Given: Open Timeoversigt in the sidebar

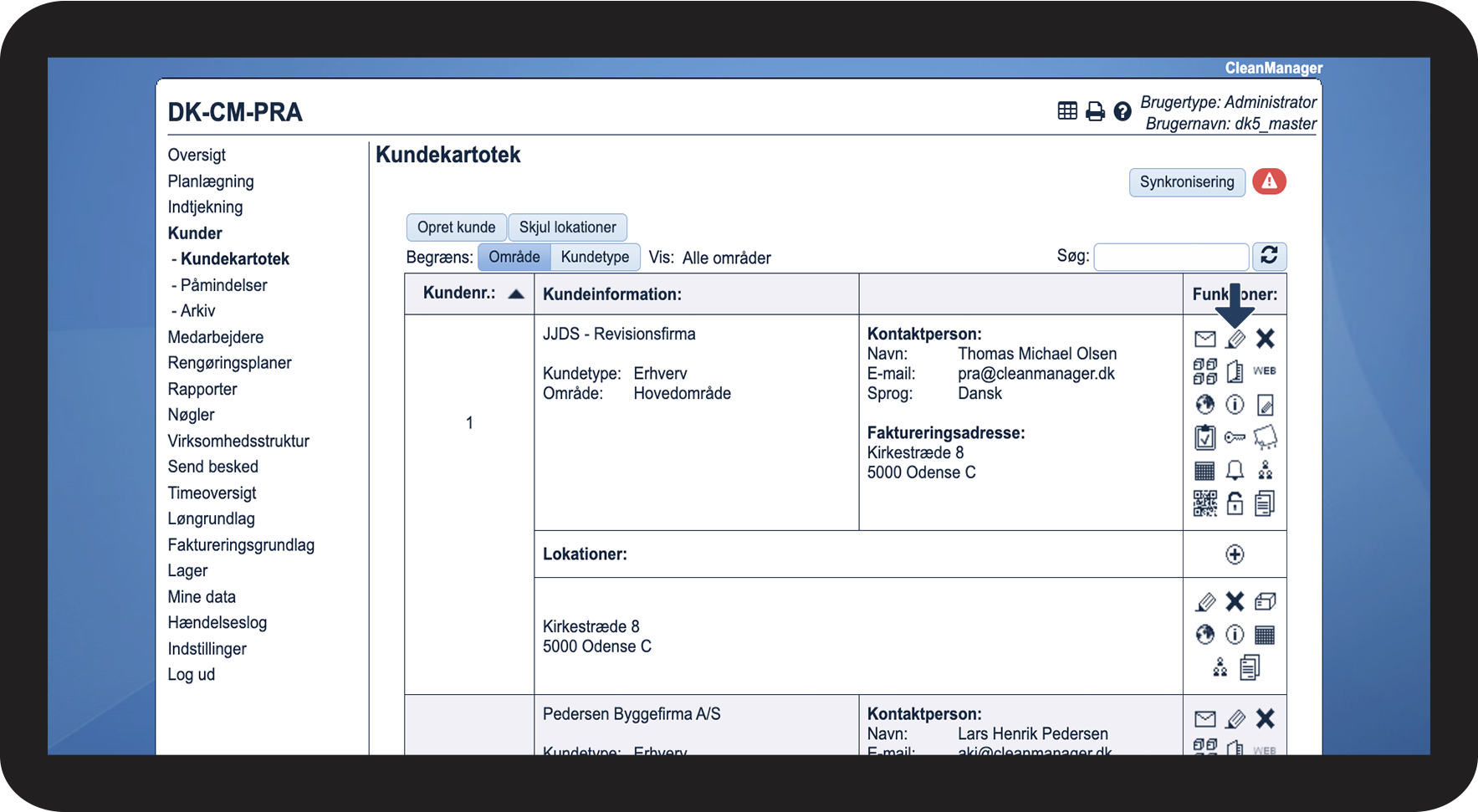Looking at the screenshot, I should tap(212, 493).
